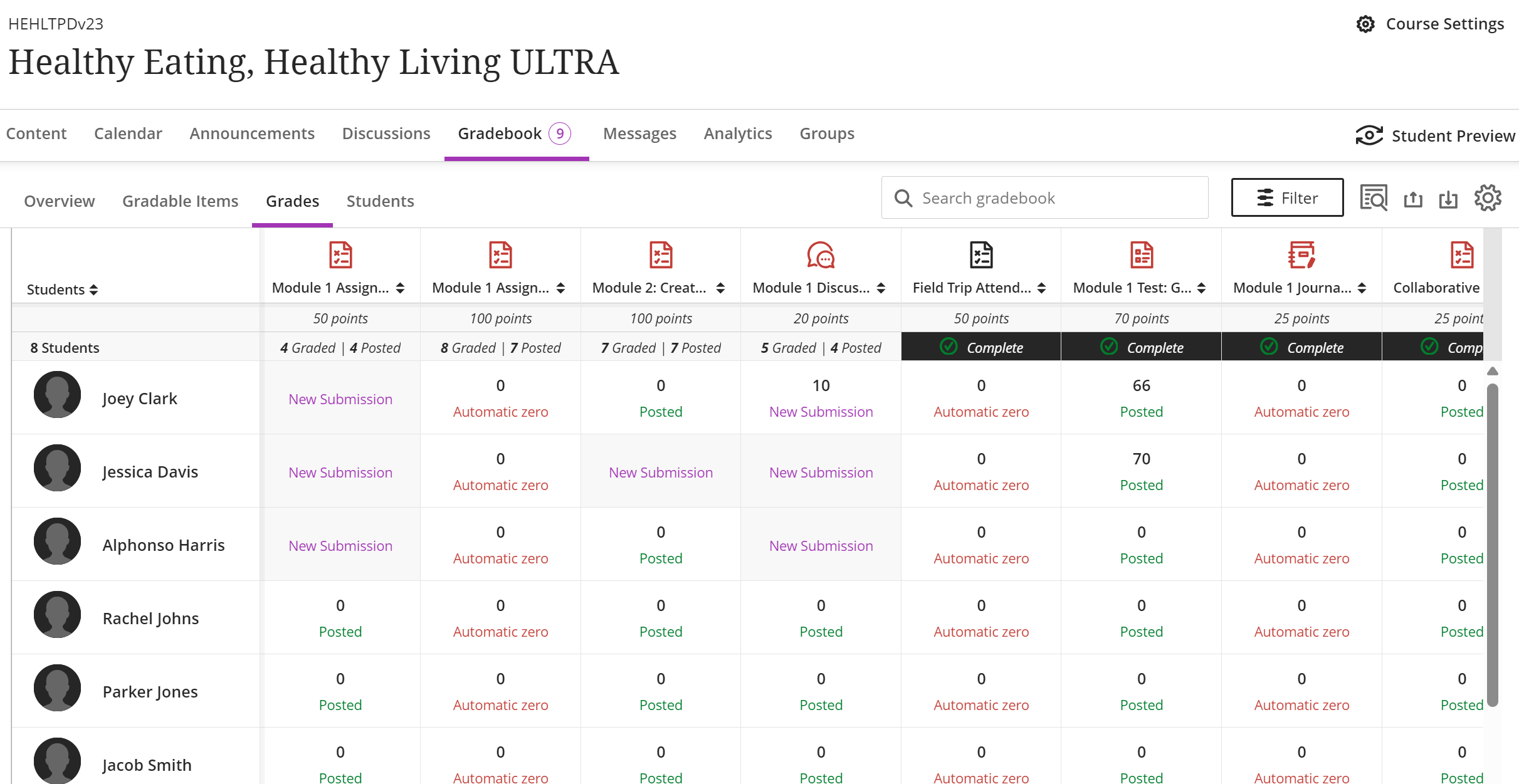The height and width of the screenshot is (784, 1519).
Task: Click the Module 1 Discussion column icon
Action: (821, 255)
